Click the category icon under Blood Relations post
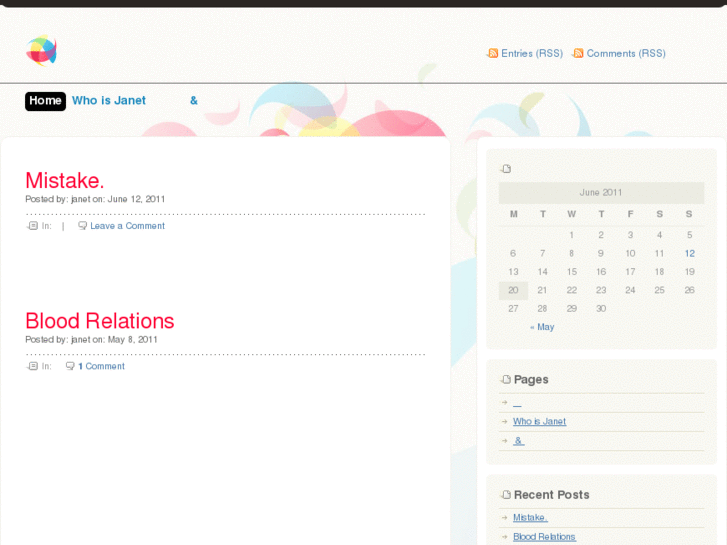Viewport: 727px width, 545px height. [x=32, y=366]
